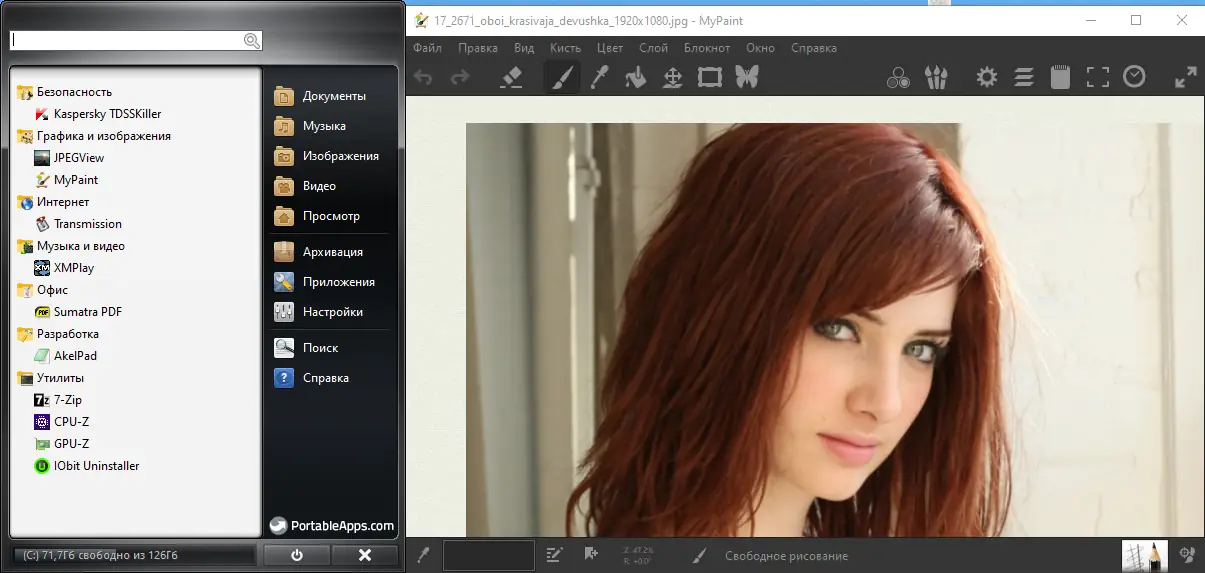This screenshot has height=573, width=1205.
Task: Select the Eraser tool in toolbar
Action: click(x=511, y=77)
